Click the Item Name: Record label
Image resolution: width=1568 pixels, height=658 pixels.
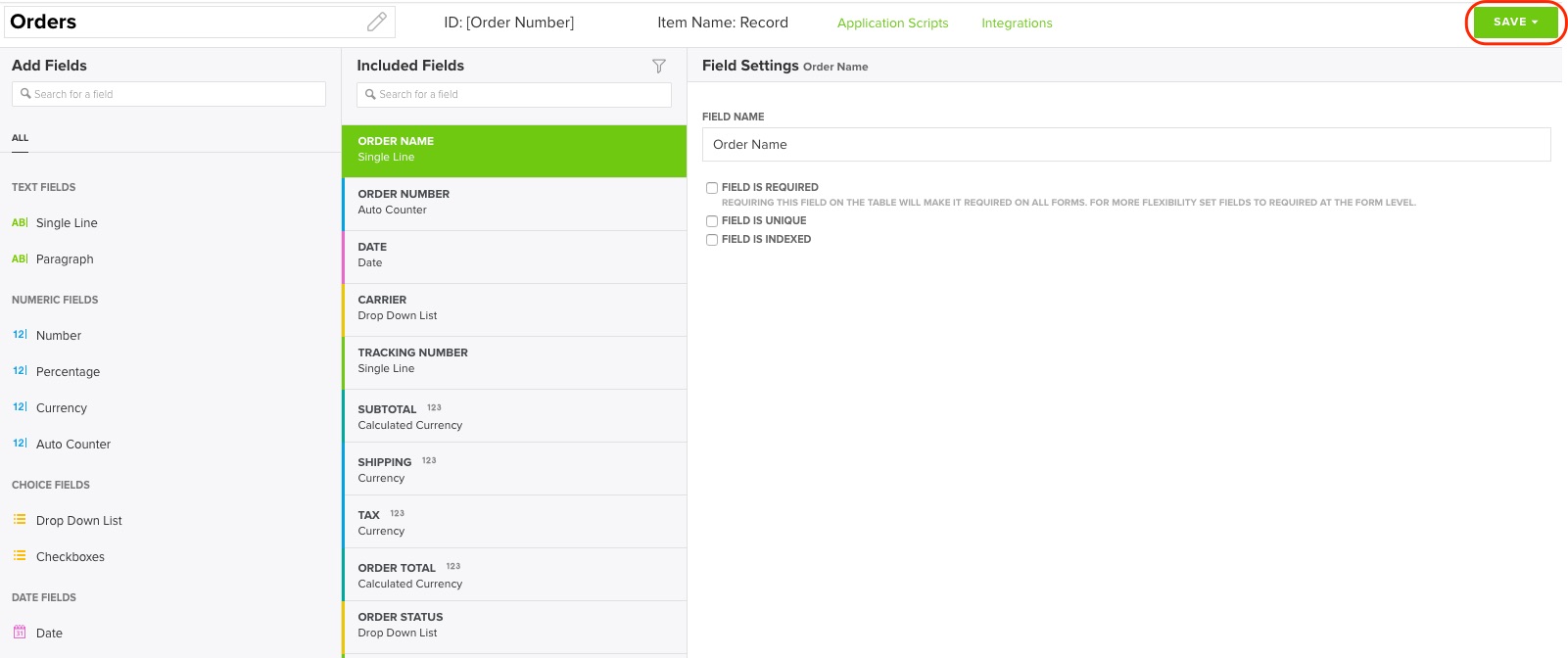[x=723, y=22]
